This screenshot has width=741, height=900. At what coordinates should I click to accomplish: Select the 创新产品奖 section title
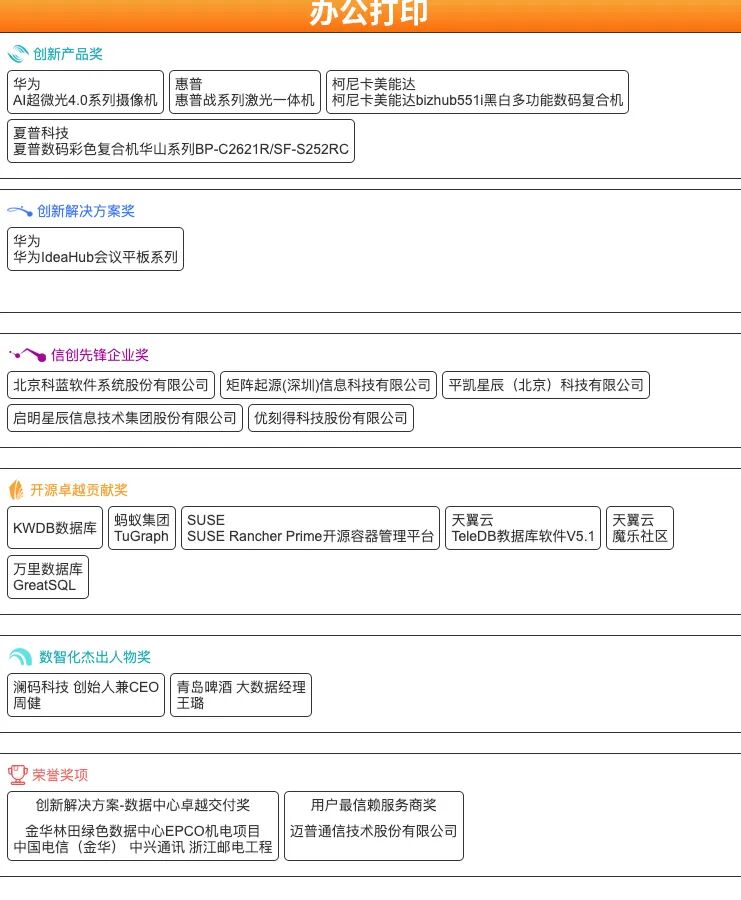[x=68, y=54]
